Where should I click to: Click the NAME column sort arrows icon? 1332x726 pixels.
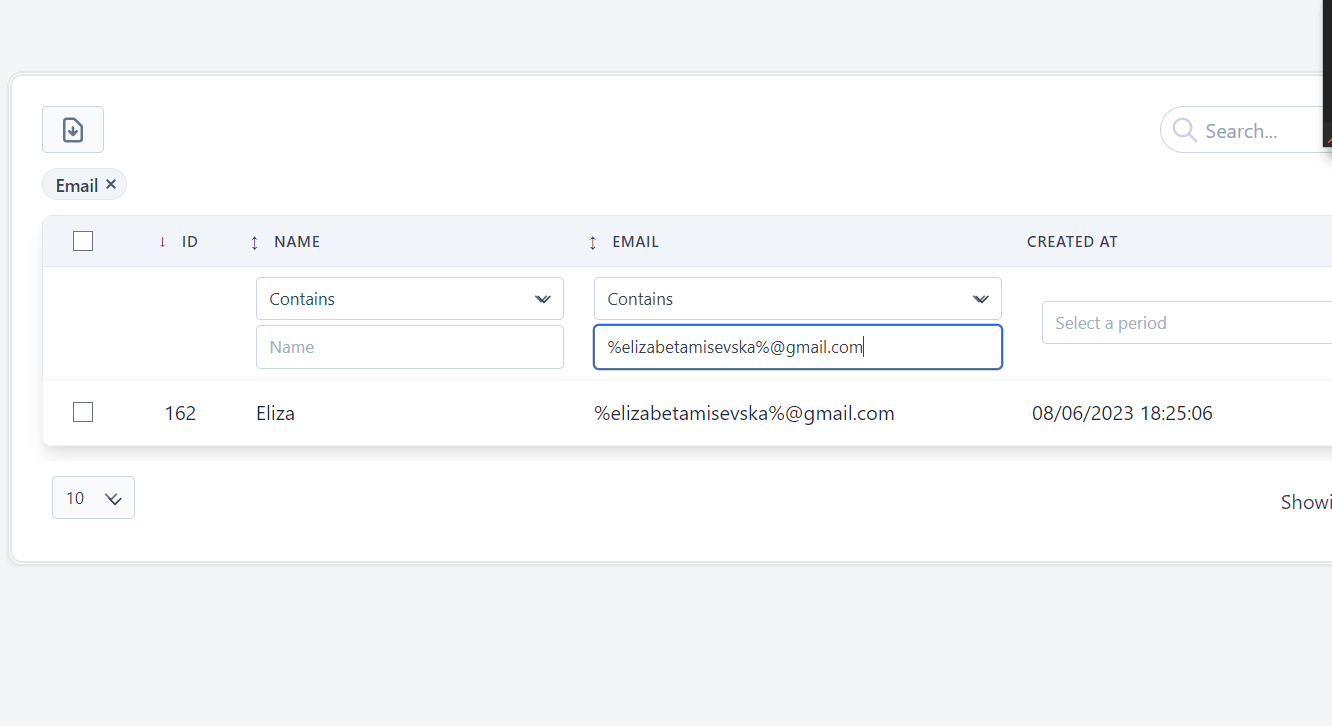254,242
